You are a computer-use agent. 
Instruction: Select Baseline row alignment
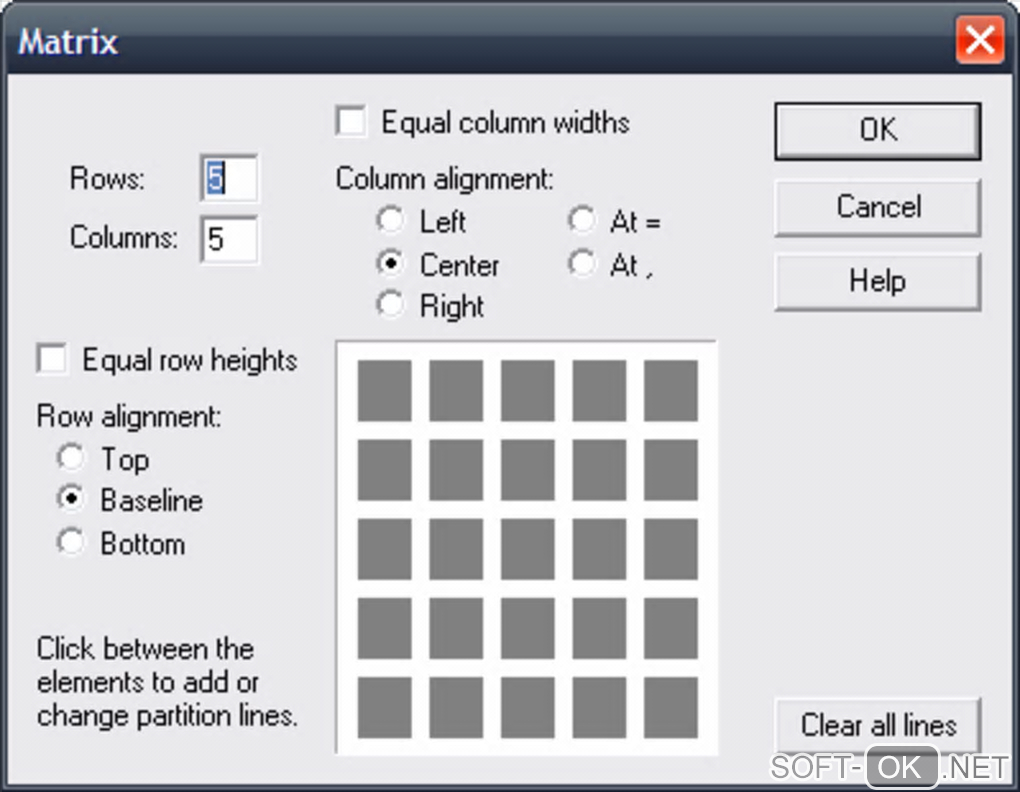[71, 499]
